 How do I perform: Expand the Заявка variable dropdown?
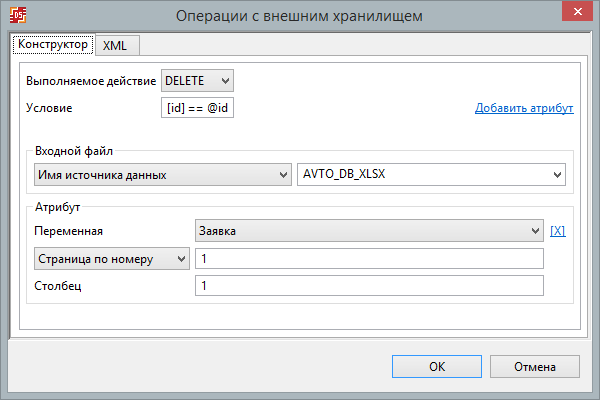coord(369,231)
